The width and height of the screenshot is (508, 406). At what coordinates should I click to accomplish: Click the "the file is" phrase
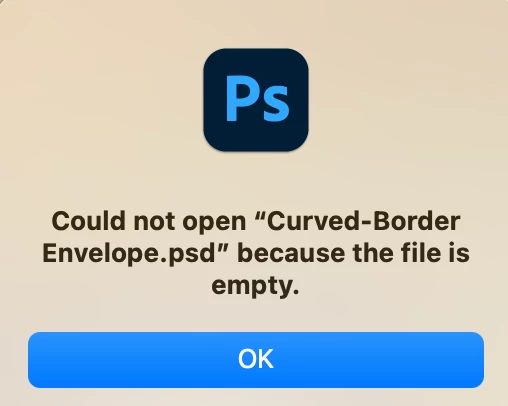coord(411,253)
